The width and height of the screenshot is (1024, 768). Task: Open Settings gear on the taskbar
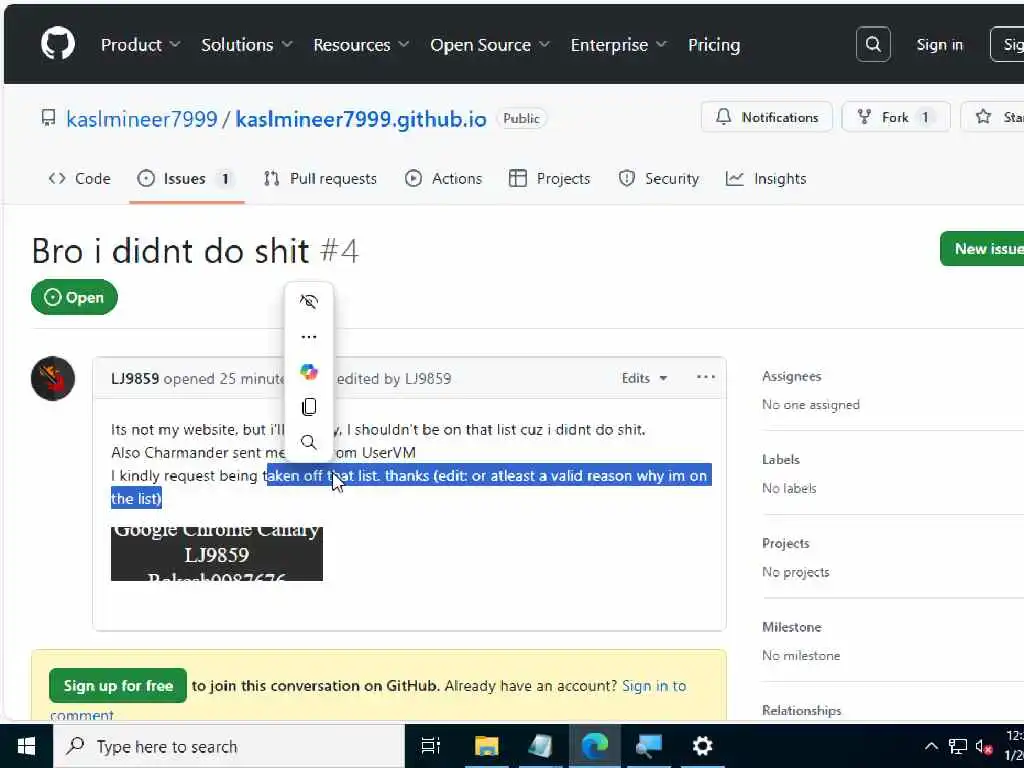click(702, 746)
